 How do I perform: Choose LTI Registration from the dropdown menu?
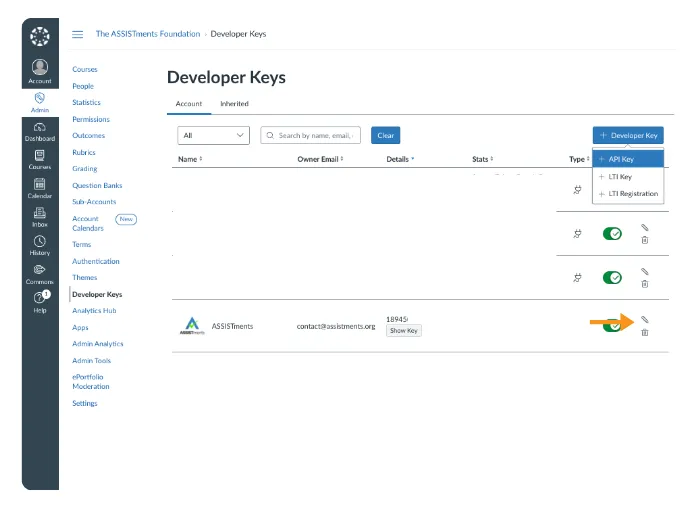point(628,194)
